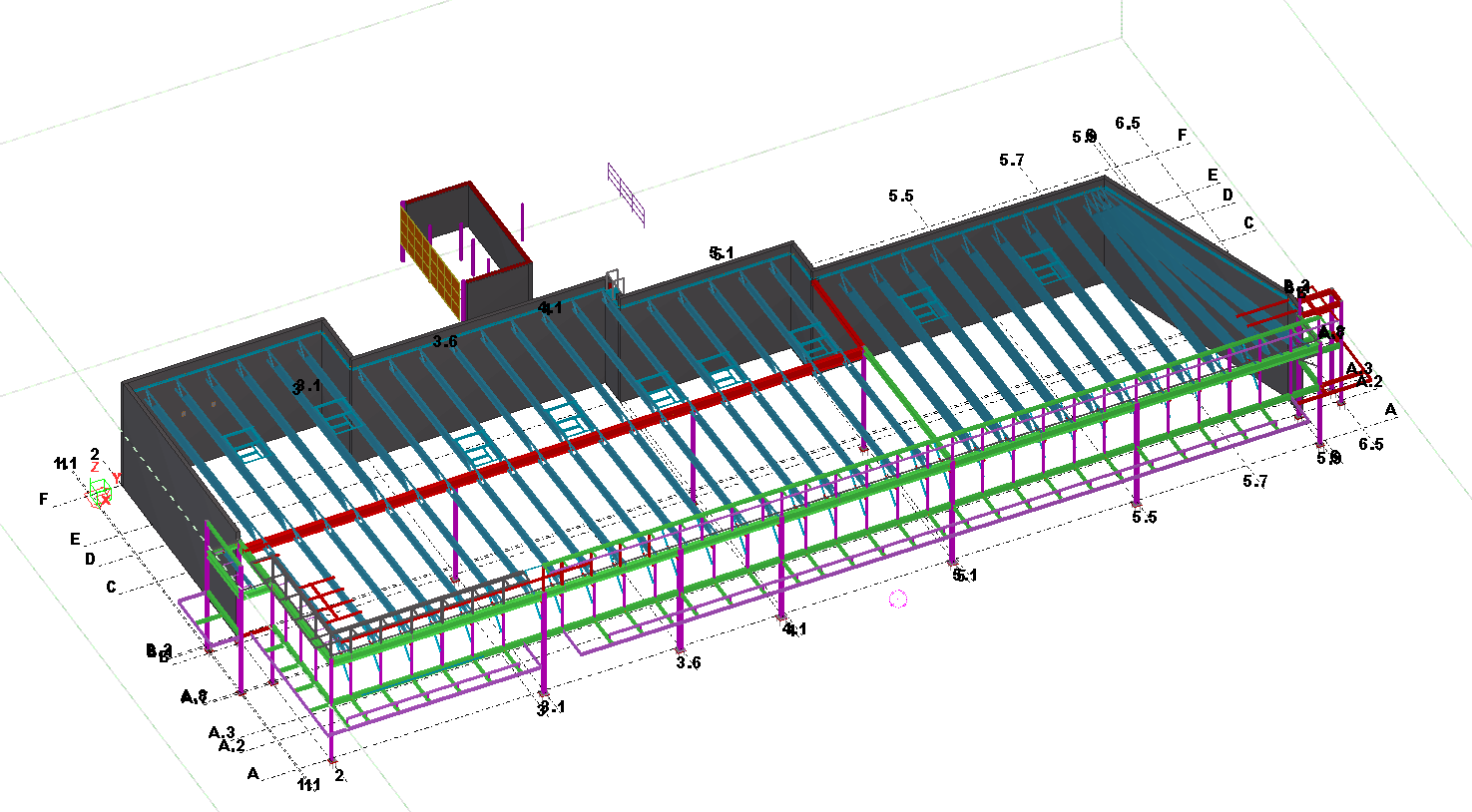
Task: Click grid label A at the bottom left
Action: click(x=253, y=773)
